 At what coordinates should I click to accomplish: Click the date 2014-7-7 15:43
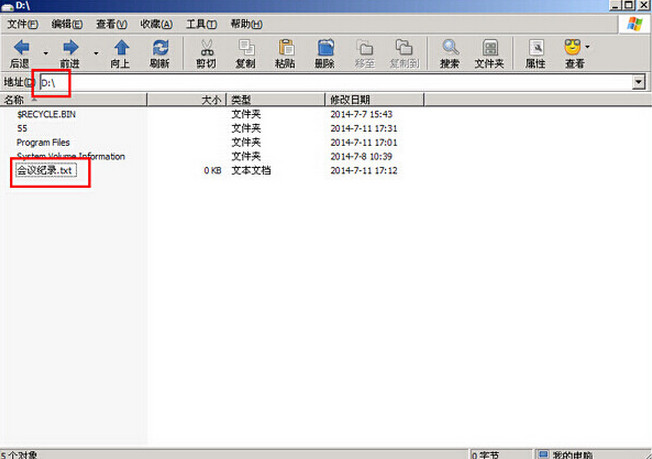point(361,114)
